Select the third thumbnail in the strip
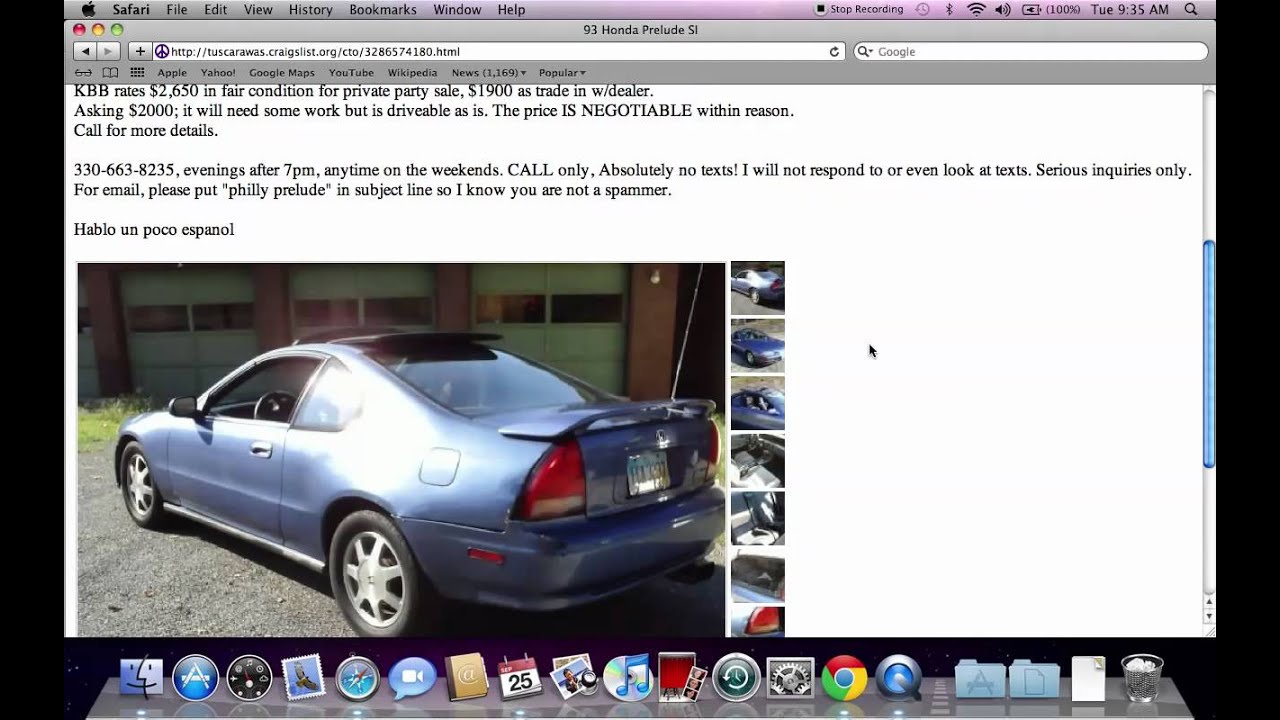 [x=758, y=403]
